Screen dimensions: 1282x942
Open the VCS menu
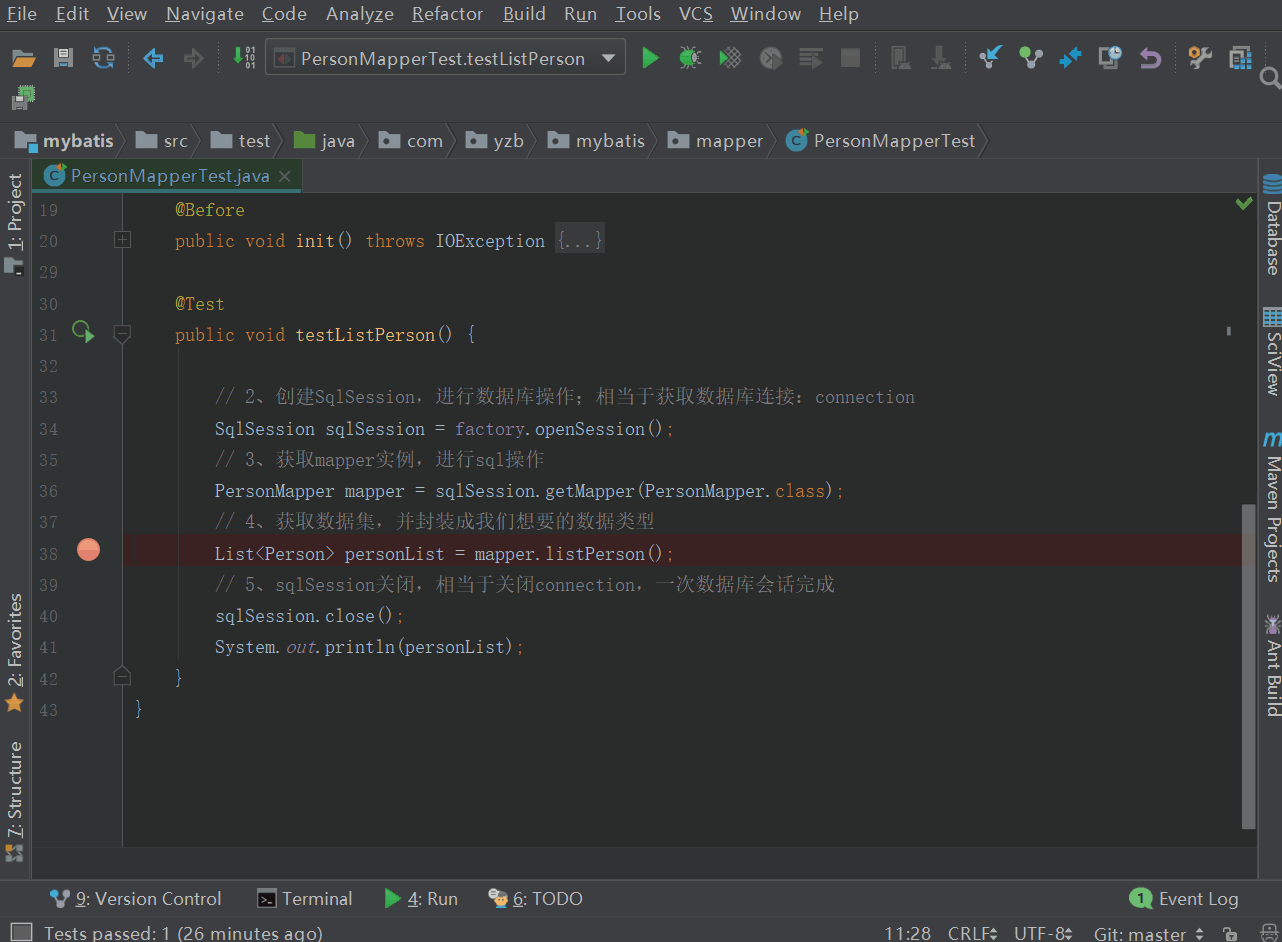696,14
